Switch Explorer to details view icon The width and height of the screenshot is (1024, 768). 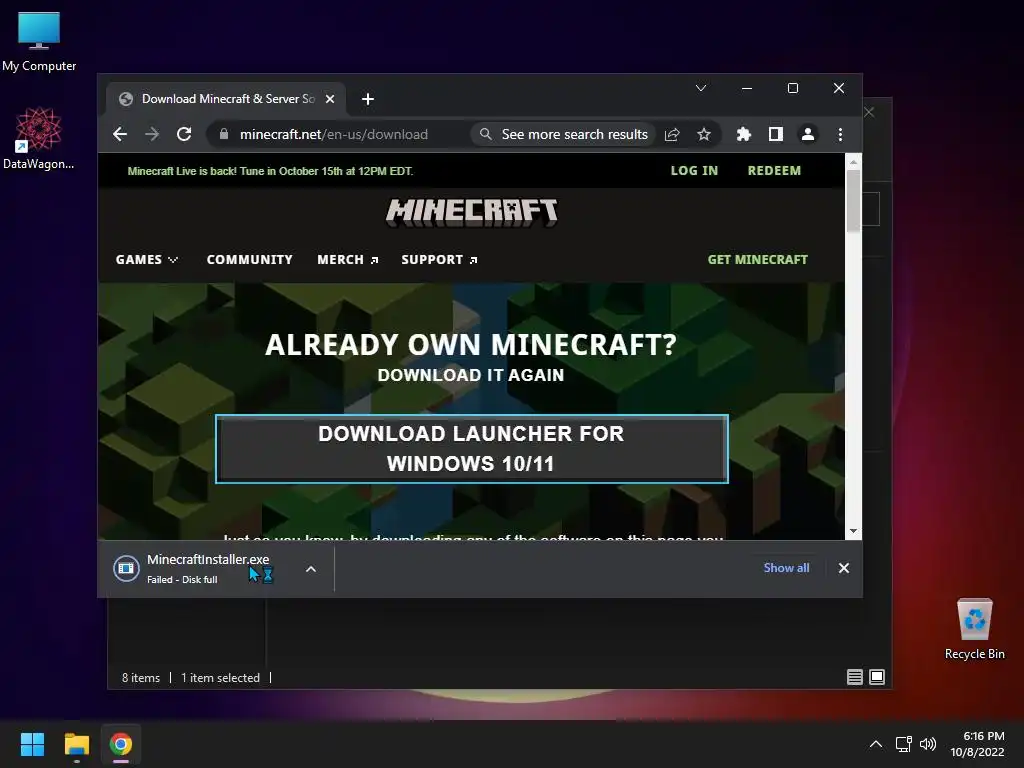(855, 677)
